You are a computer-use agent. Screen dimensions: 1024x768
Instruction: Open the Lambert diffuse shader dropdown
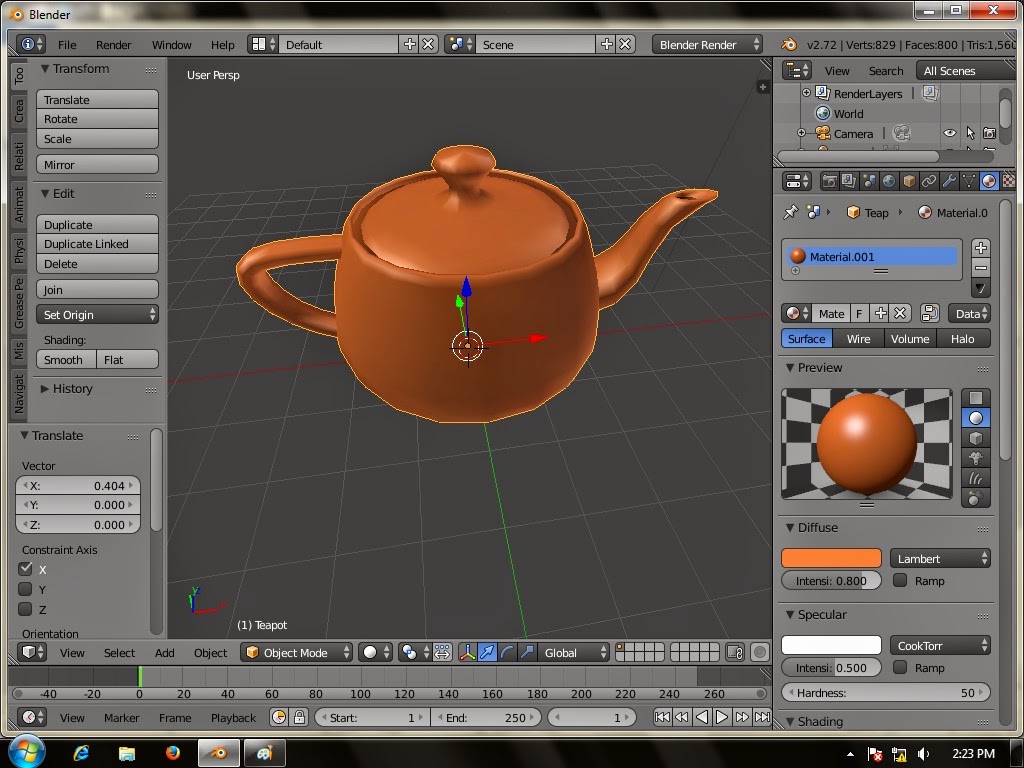[940, 558]
